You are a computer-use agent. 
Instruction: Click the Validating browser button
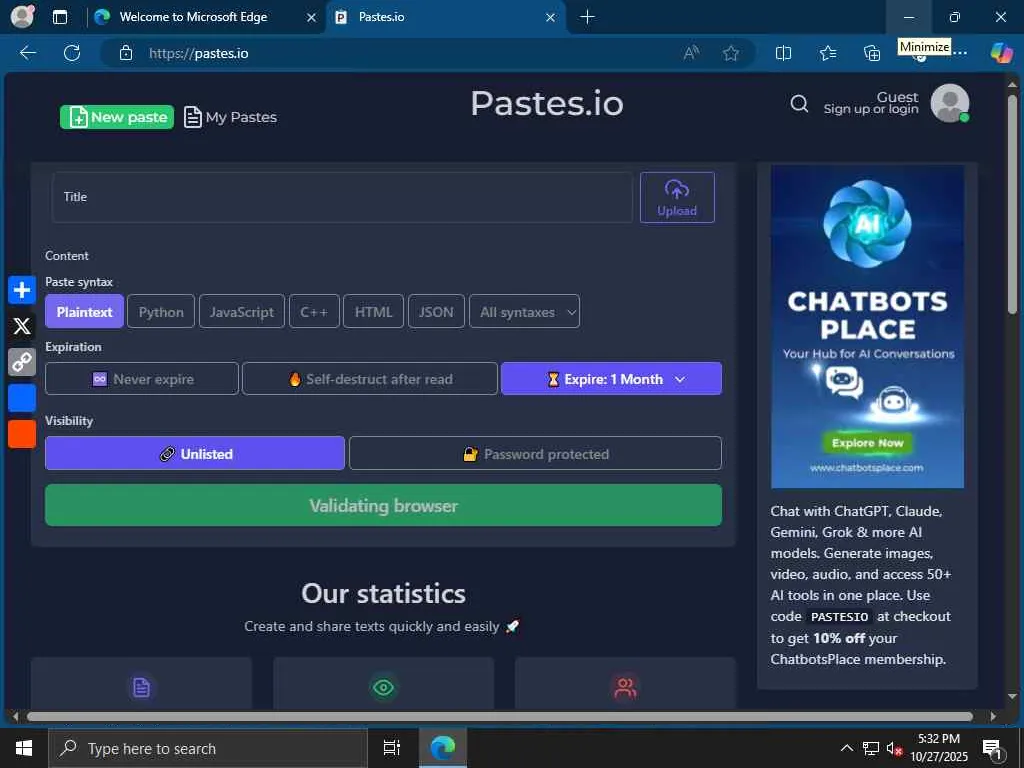(x=383, y=505)
